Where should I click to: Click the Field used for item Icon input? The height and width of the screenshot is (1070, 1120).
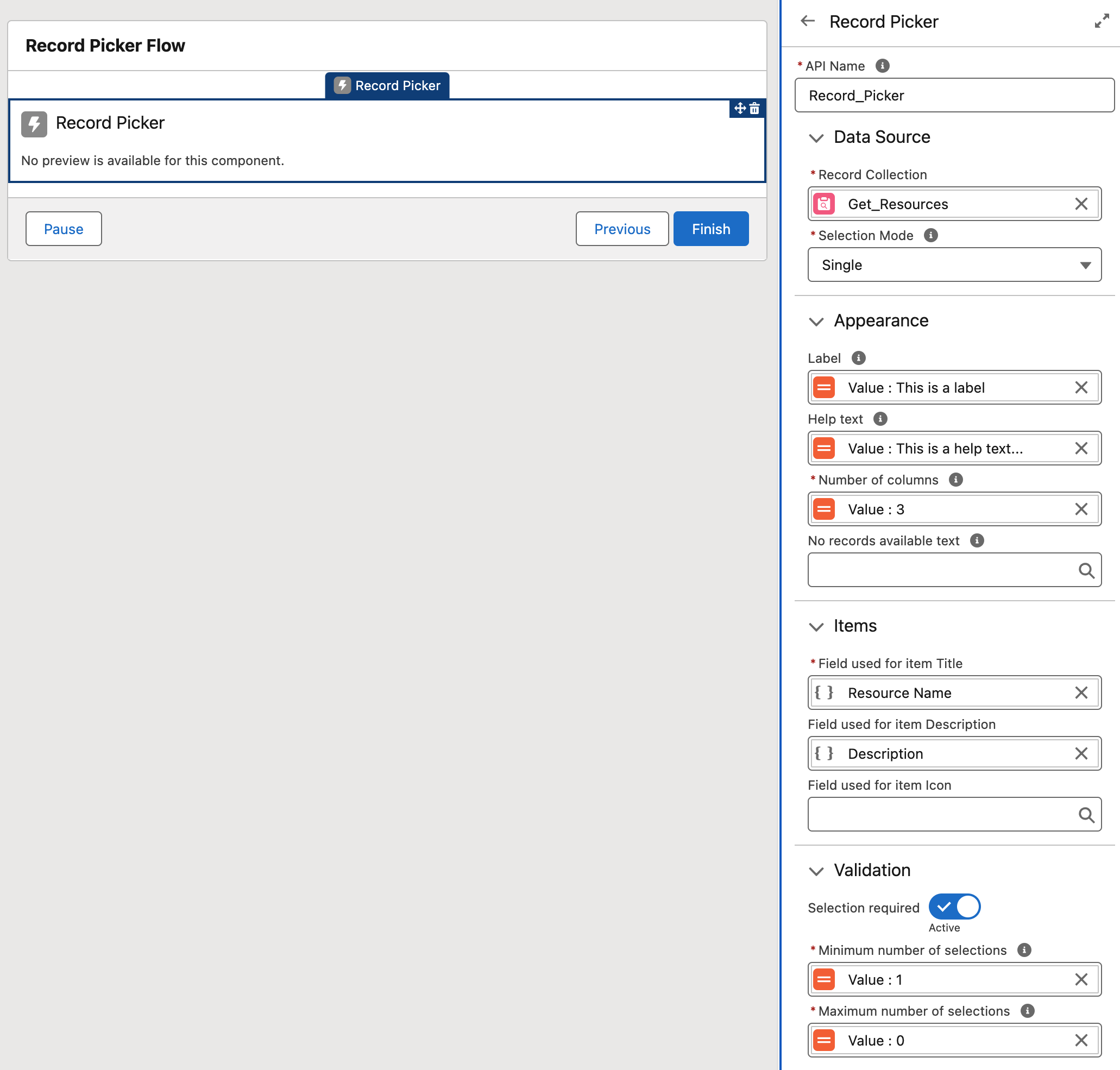(x=941, y=815)
